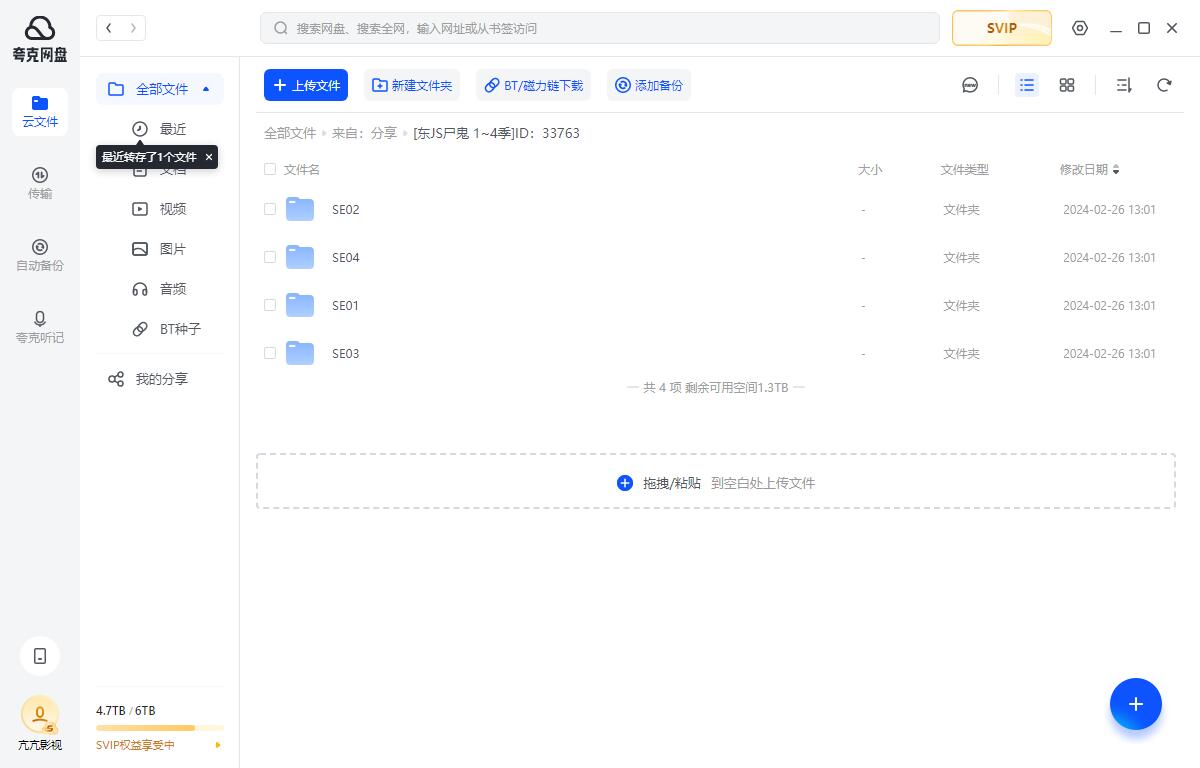Image resolution: width=1200 pixels, height=768 pixels.
Task: Click the 上传文件 upload button
Action: pos(306,85)
